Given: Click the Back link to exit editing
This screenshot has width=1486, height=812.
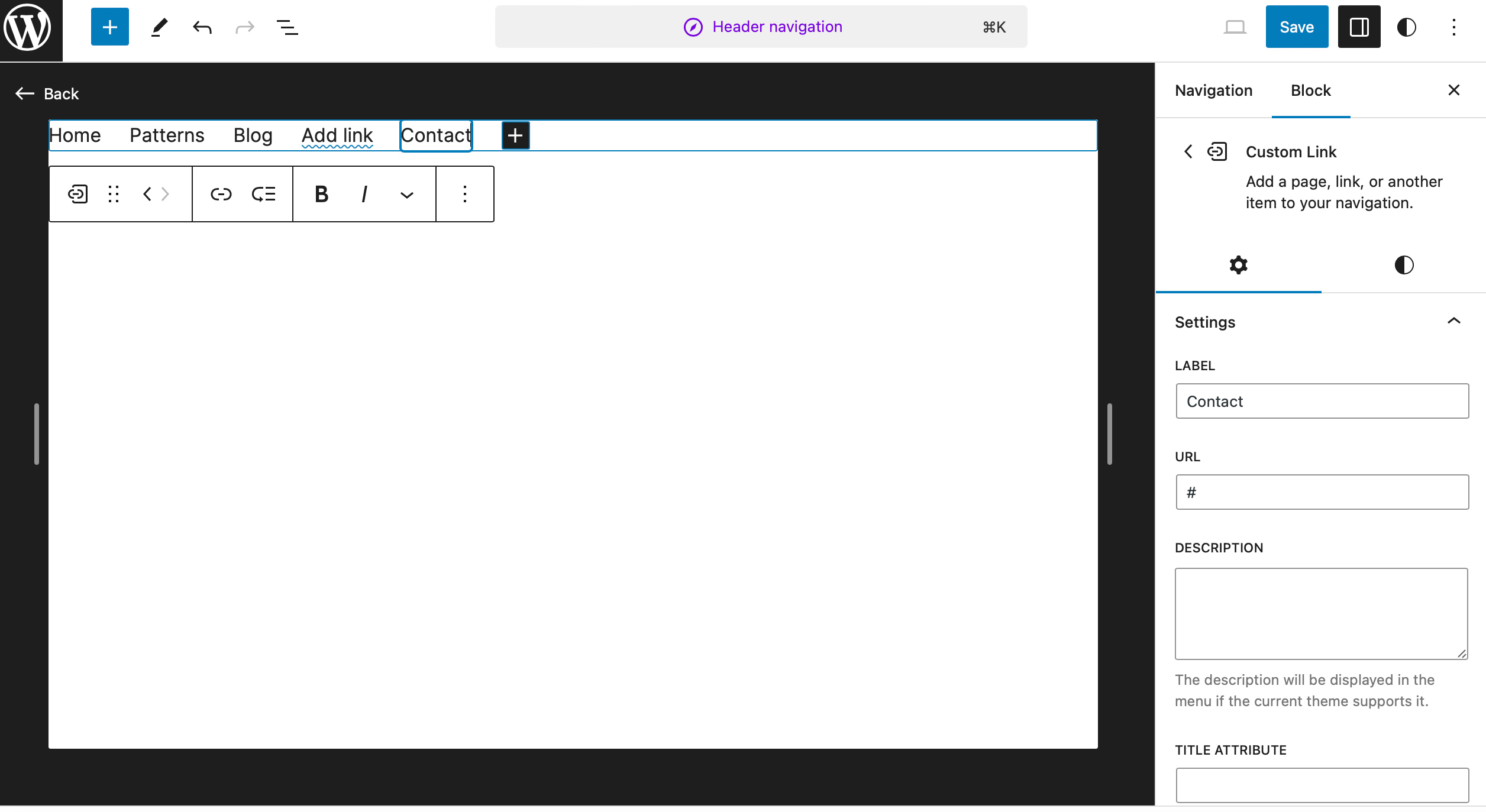Looking at the screenshot, I should pos(47,93).
